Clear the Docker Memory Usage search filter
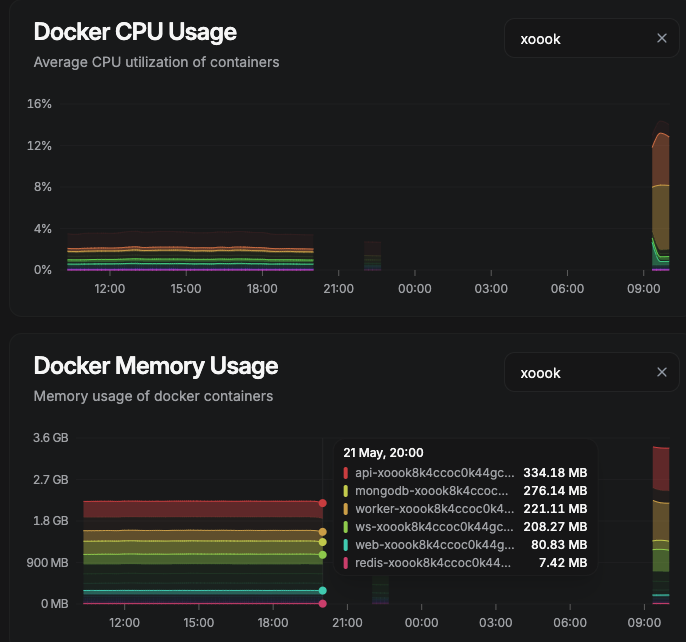The width and height of the screenshot is (686, 642). 661,372
